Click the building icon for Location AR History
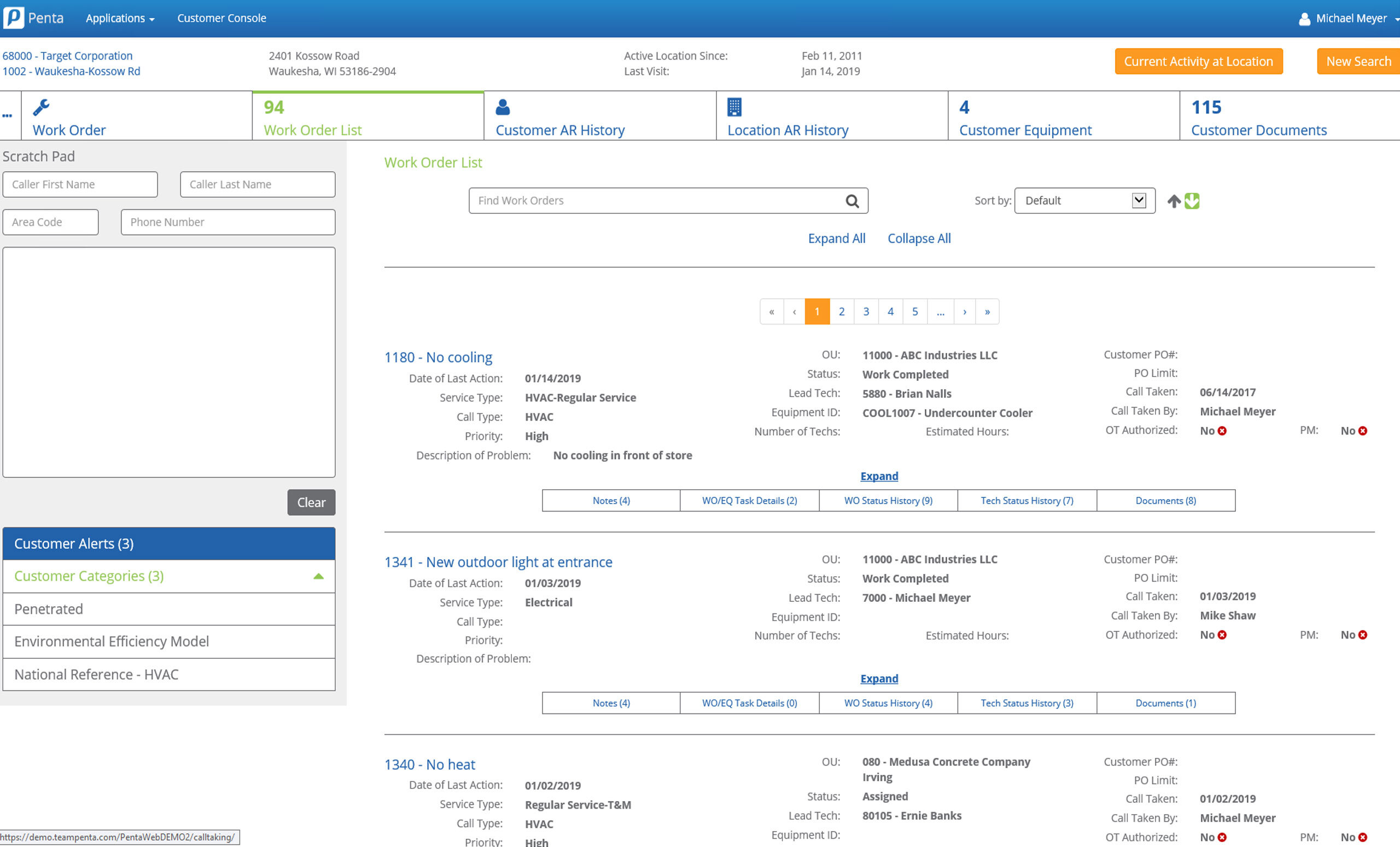Viewport: 1400px width, 847px height. tap(734, 107)
